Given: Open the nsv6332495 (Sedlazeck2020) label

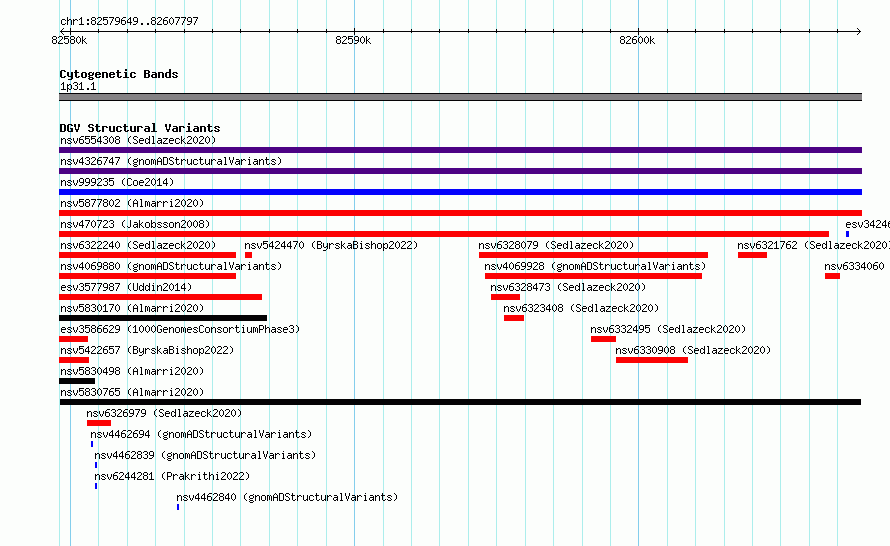Looking at the screenshot, I should [x=668, y=329].
